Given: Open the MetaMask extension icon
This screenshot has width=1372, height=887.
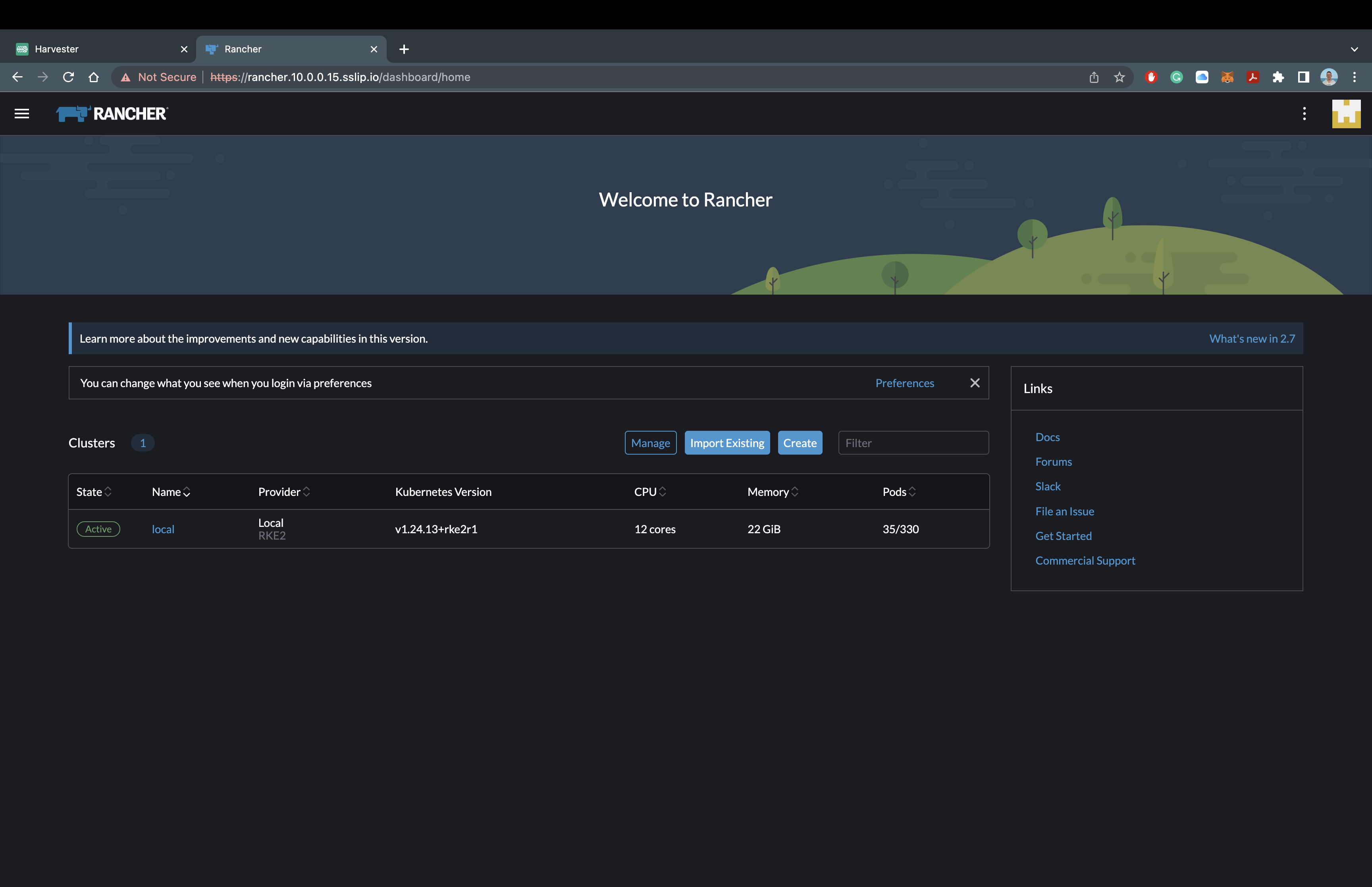Looking at the screenshot, I should coord(1227,77).
